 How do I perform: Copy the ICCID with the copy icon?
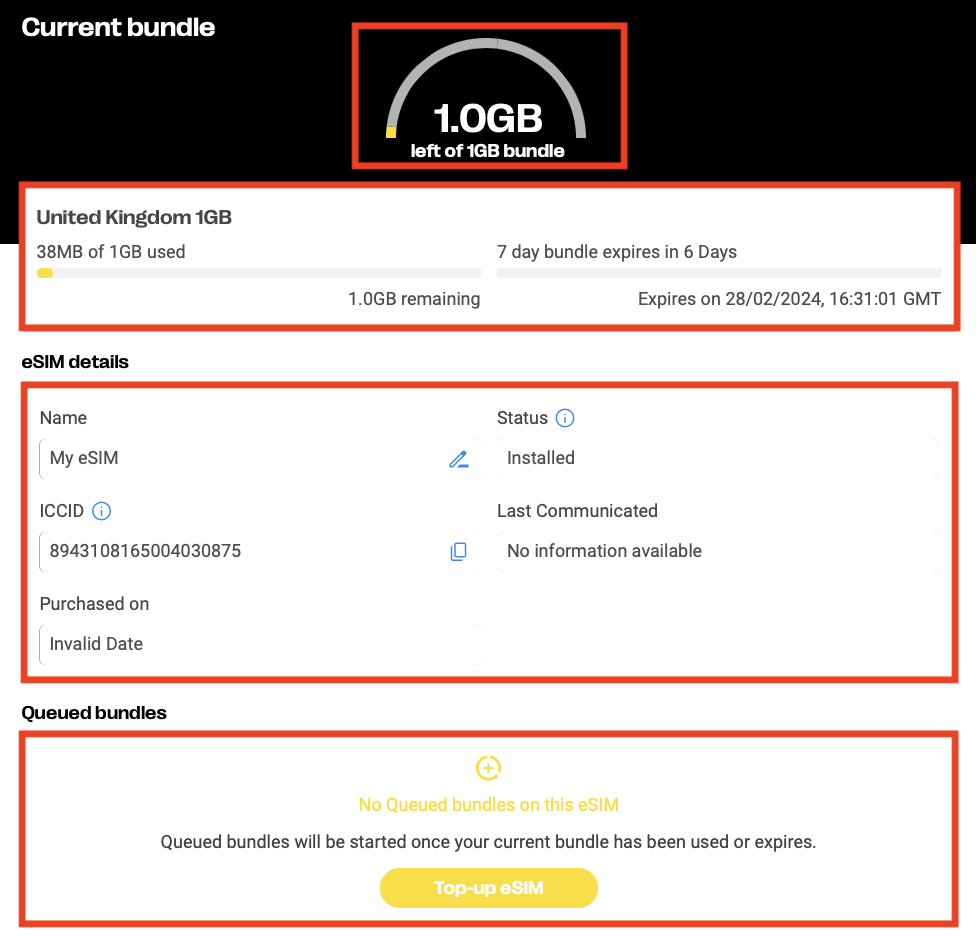point(459,551)
